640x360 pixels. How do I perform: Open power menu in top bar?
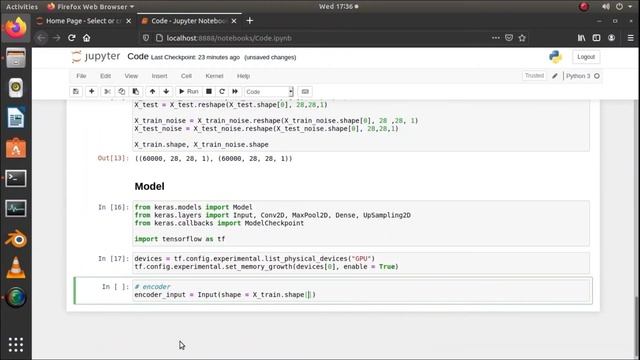pyautogui.click(x=620, y=7)
